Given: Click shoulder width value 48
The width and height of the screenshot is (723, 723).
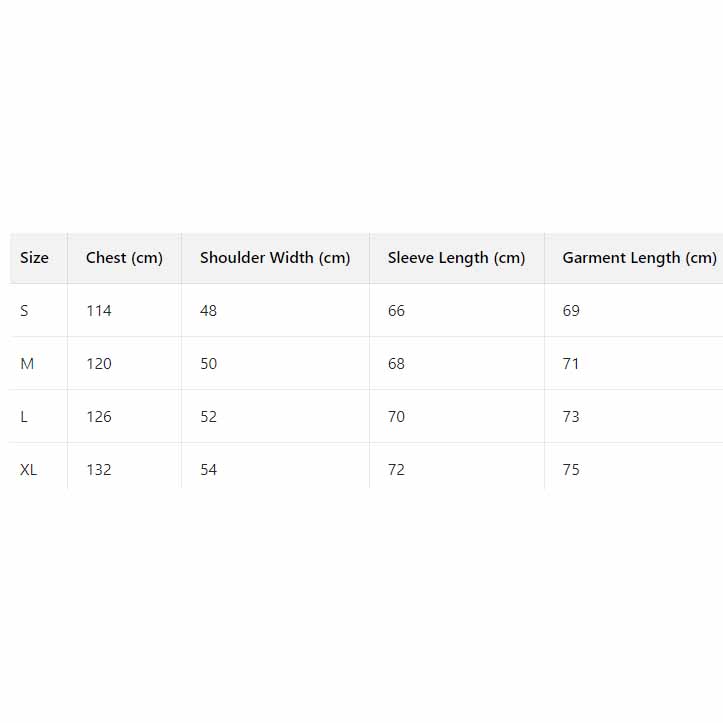Looking at the screenshot, I should [208, 311].
